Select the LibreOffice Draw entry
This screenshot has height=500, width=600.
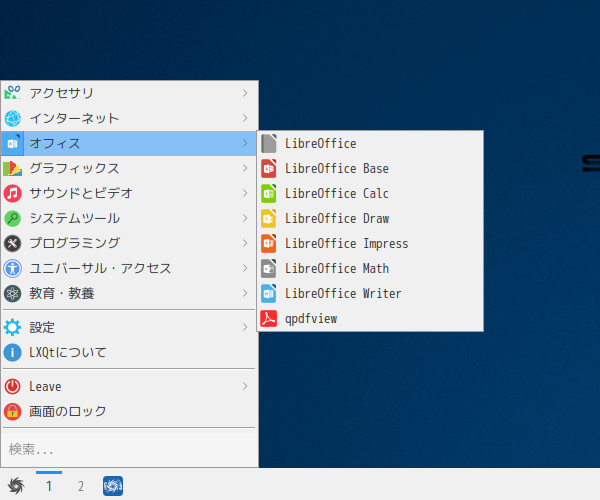click(370, 218)
